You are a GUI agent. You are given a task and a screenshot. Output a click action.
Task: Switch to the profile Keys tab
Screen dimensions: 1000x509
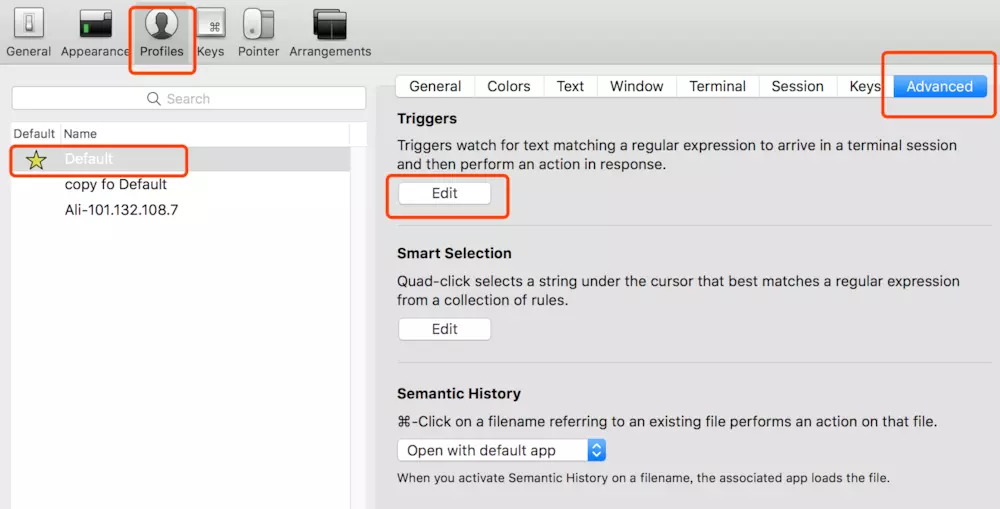[865, 86]
